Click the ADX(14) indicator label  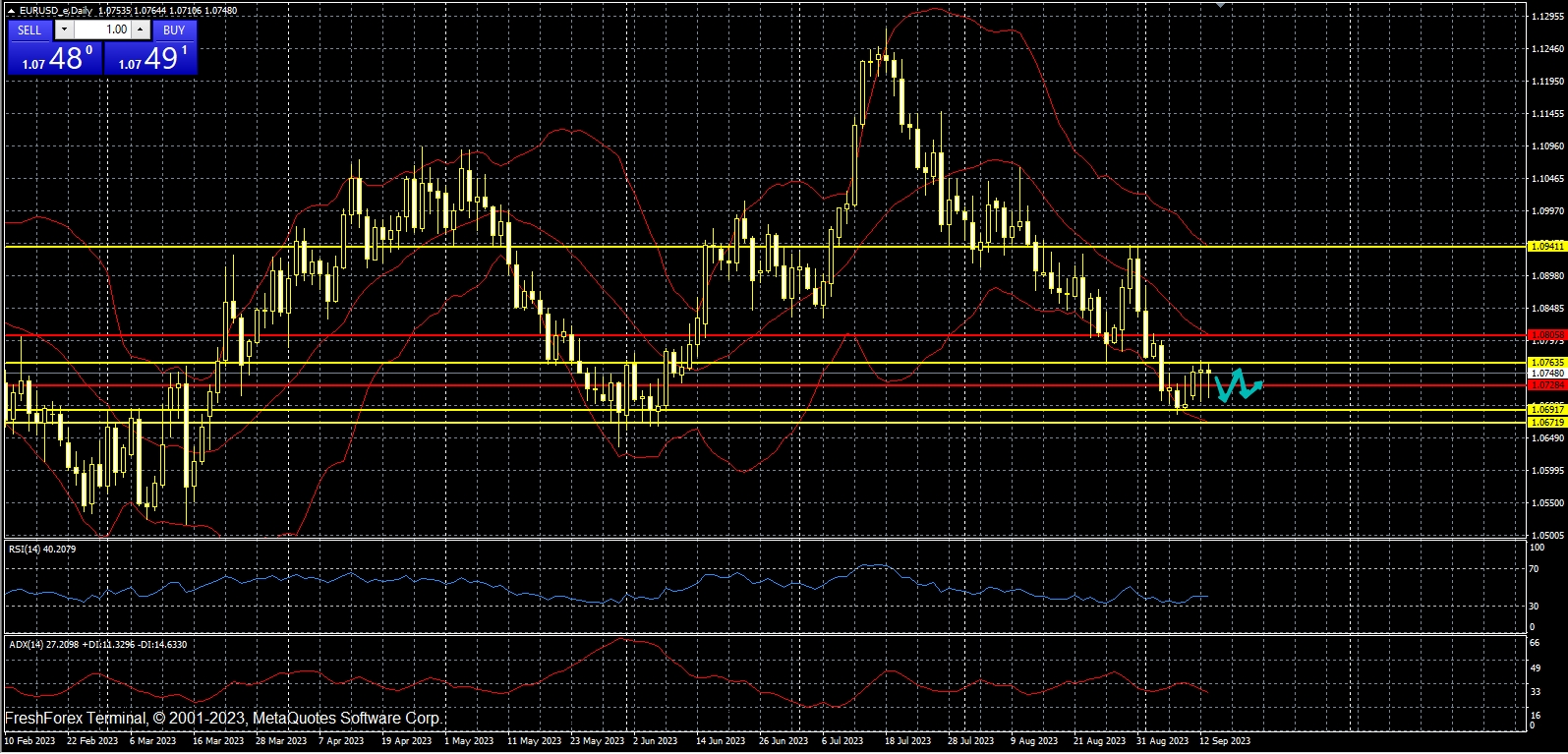(97, 645)
